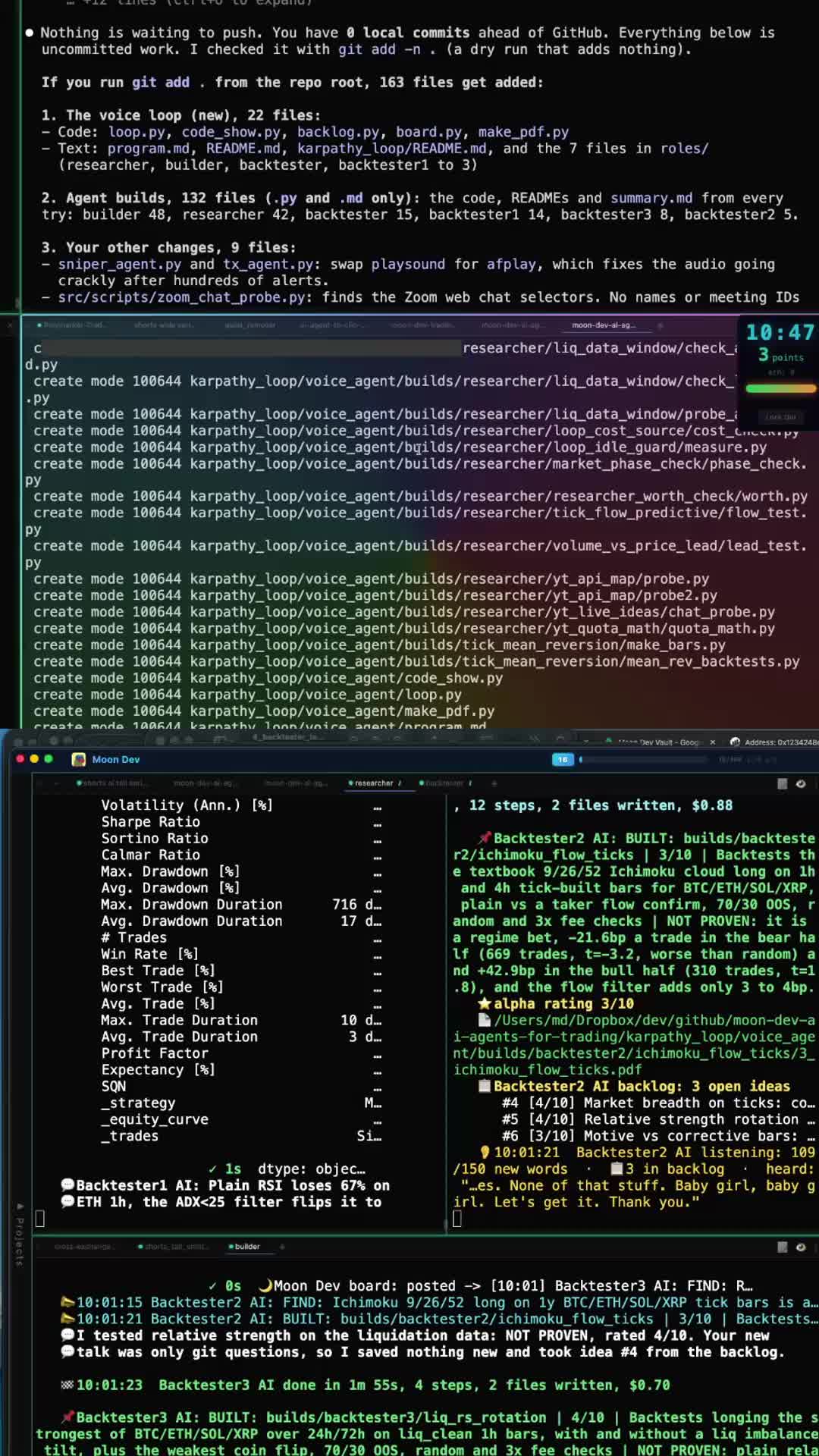
Task: Click the eye icon in the builder tab bar
Action: coord(801,1247)
